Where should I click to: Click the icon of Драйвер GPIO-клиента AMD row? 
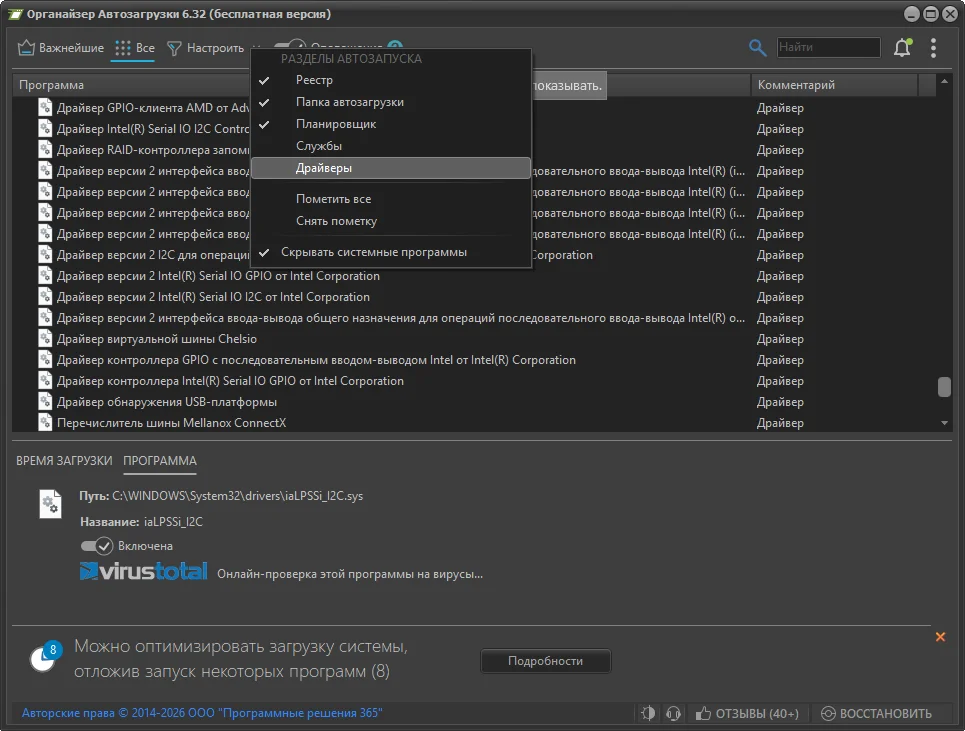pos(45,108)
